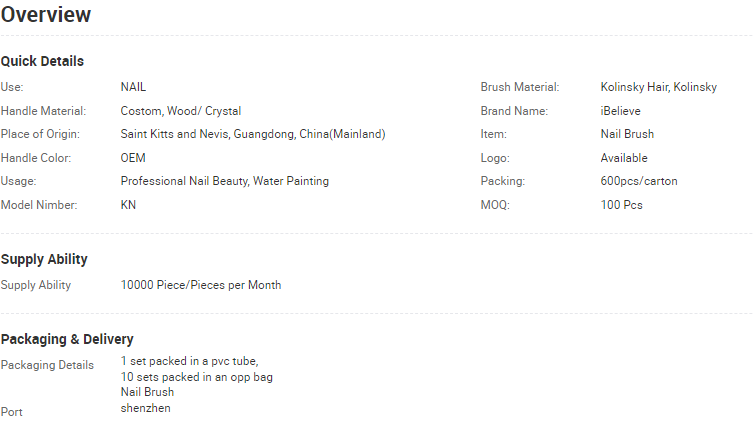Click the Available logo value
Image resolution: width=754 pixels, height=422 pixels.
pos(624,158)
